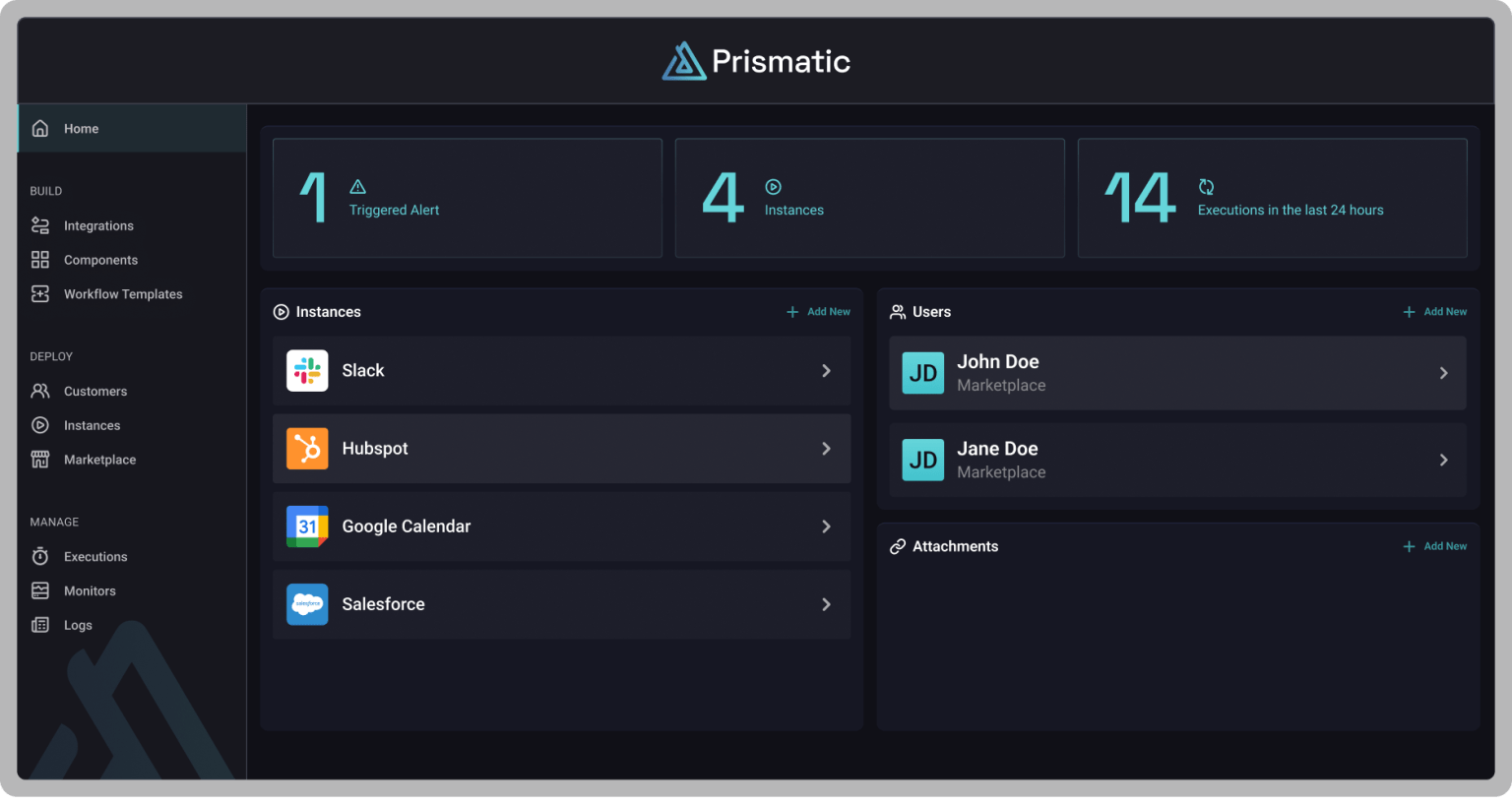The width and height of the screenshot is (1512, 804).
Task: Click the Attachments panel heading
Action: [955, 546]
